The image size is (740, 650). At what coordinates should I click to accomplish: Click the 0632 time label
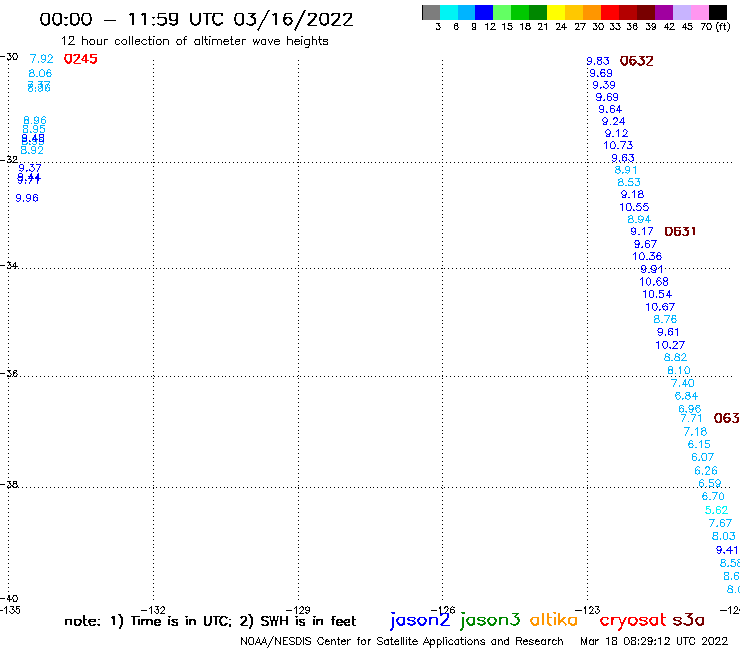[636, 61]
